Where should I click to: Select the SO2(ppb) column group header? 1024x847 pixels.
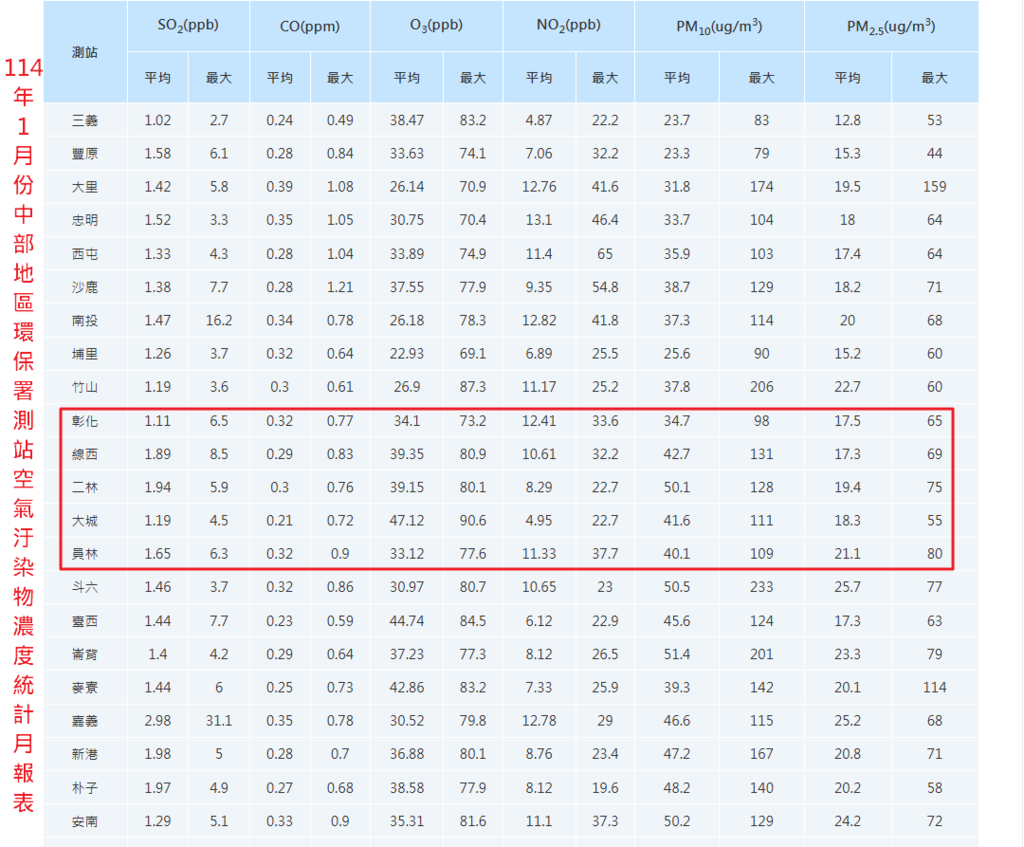click(x=188, y=25)
